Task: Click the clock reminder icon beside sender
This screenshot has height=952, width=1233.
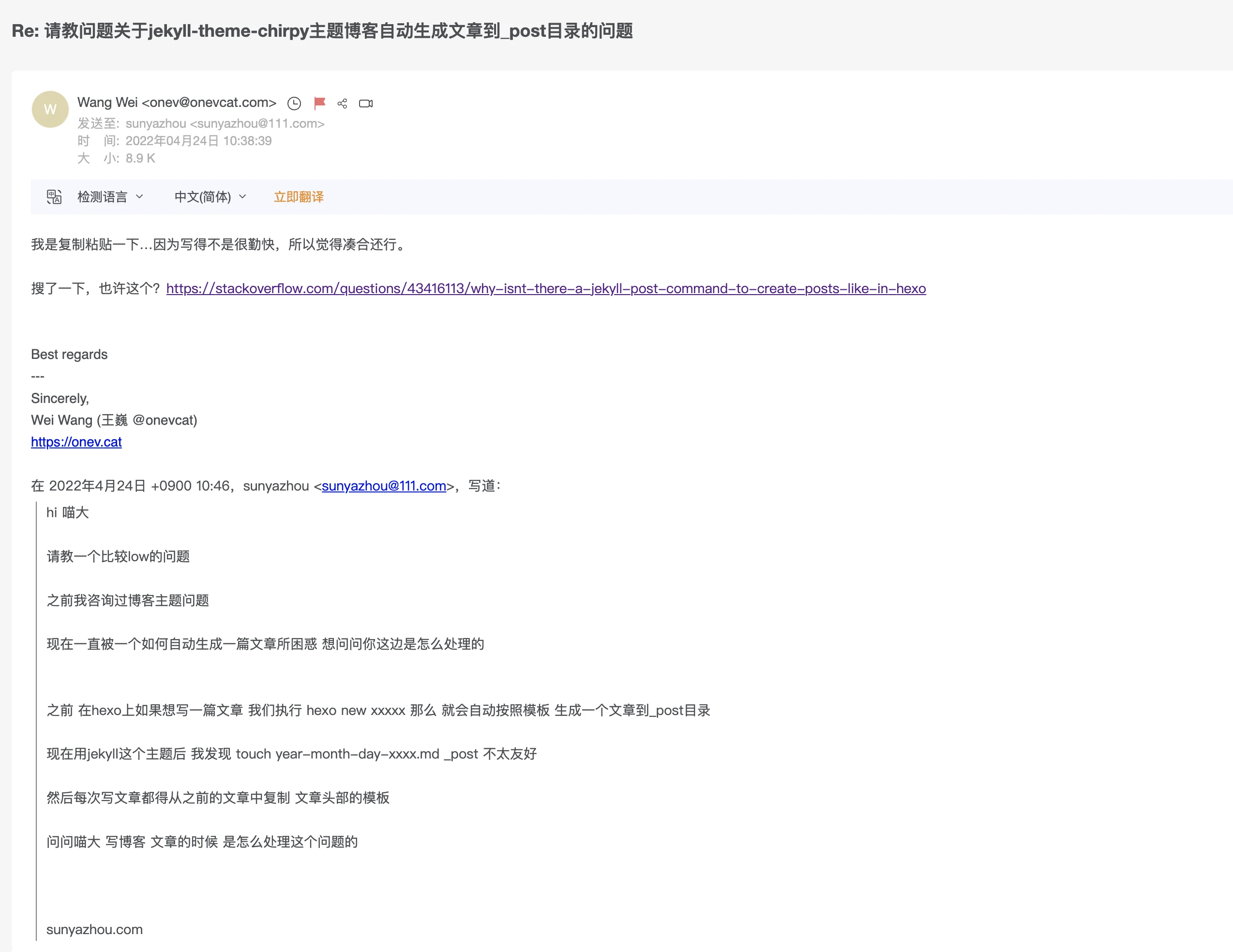Action: (294, 103)
